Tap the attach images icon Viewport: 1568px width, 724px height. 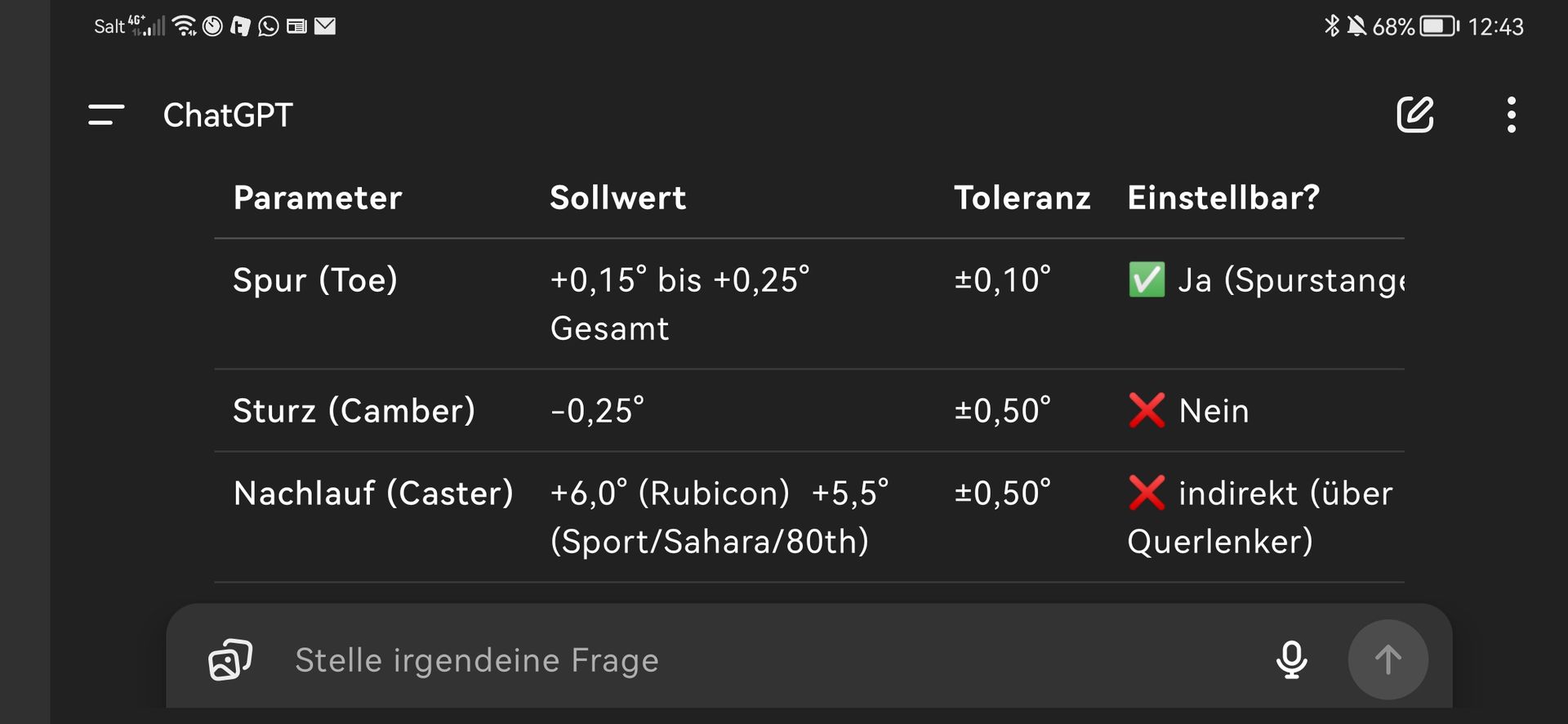click(230, 659)
